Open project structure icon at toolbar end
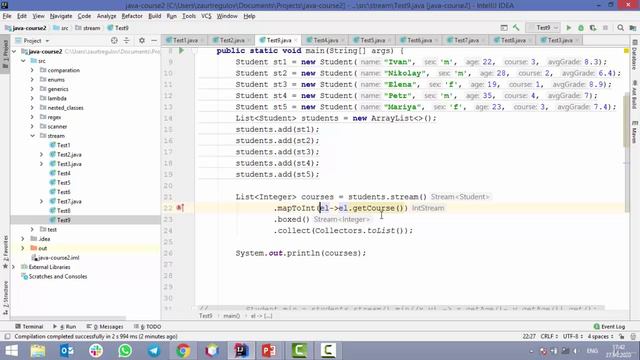The width and height of the screenshot is (640, 360). (x=633, y=28)
